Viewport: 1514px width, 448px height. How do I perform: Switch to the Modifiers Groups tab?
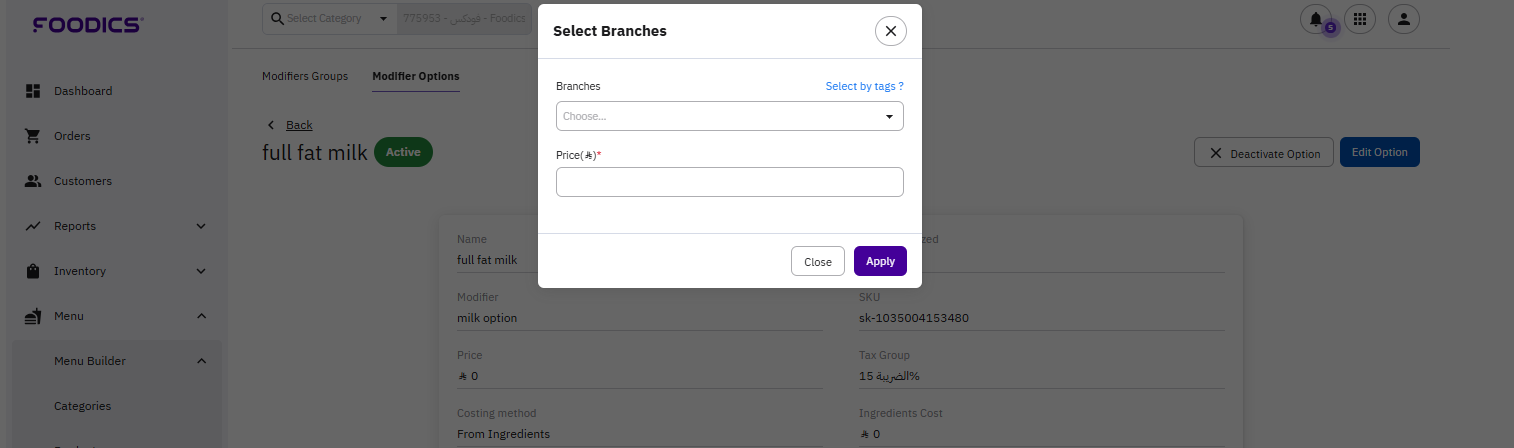point(305,76)
